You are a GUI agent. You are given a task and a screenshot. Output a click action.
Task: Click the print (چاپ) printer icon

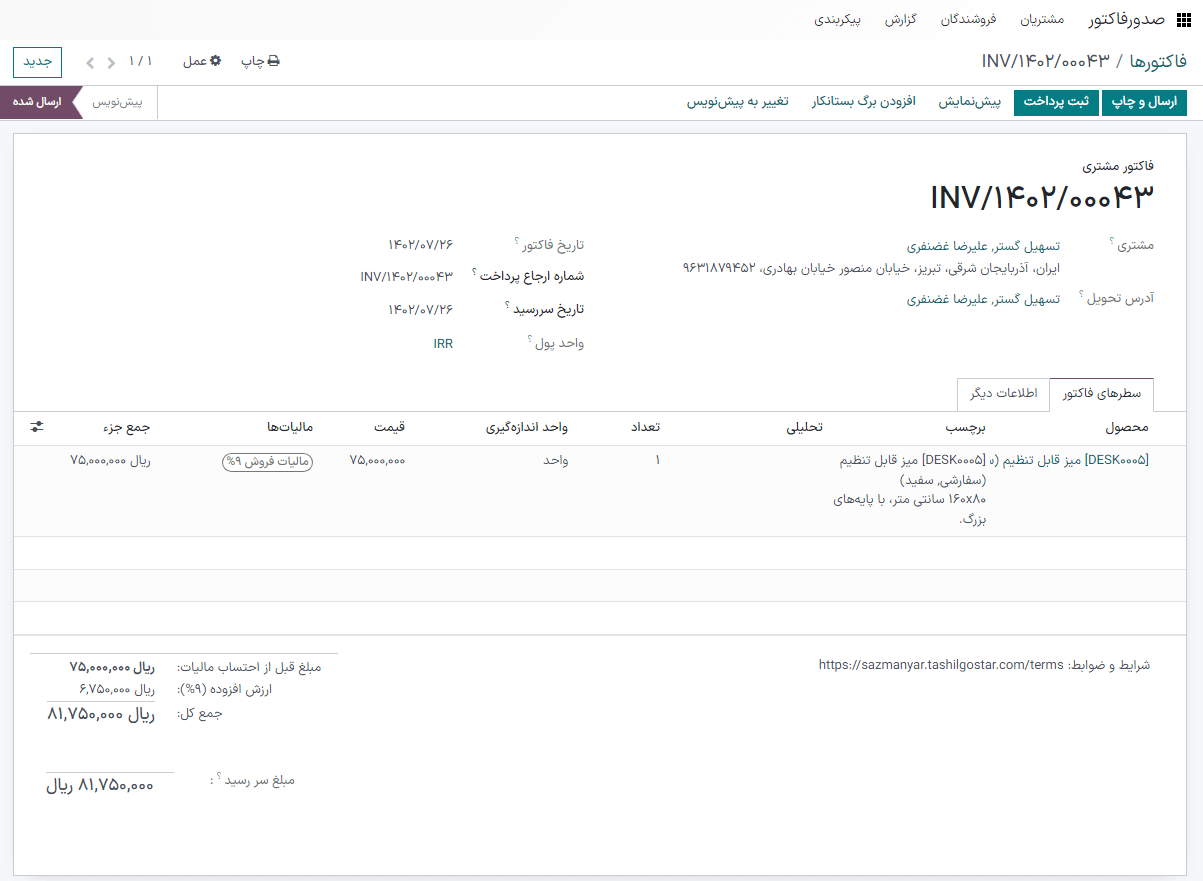coord(273,62)
